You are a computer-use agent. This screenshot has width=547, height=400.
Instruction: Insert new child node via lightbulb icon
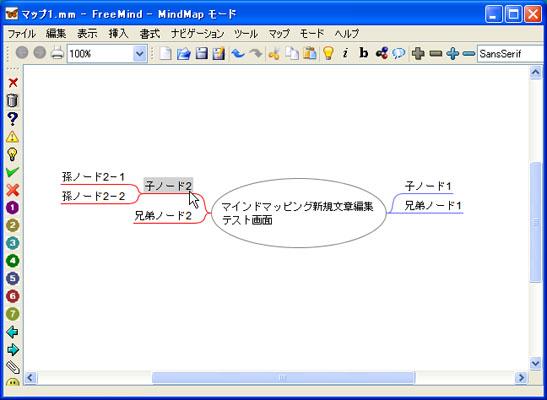pyautogui.click(x=328, y=53)
